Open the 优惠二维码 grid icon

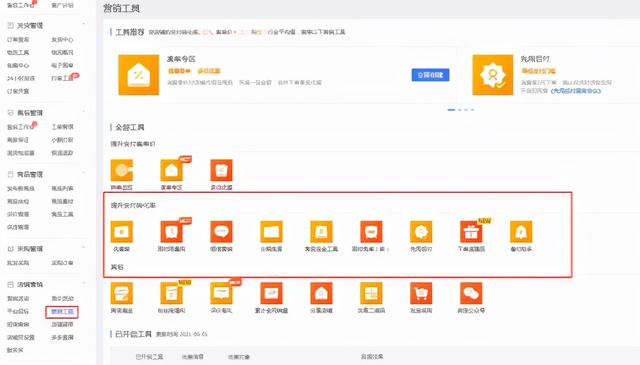371,293
